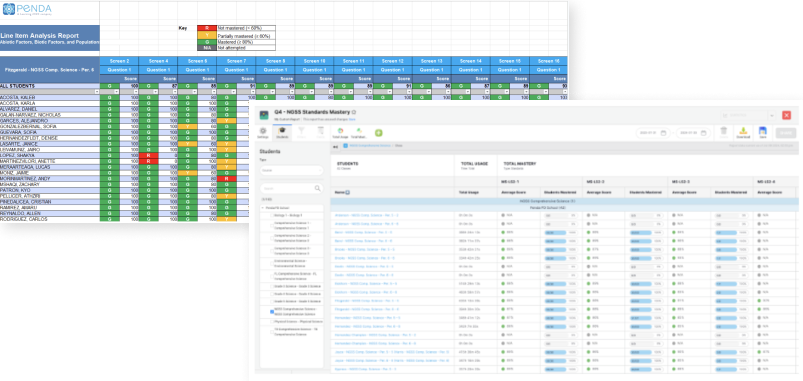The height and width of the screenshot is (381, 803).
Task: Open the Total Usage metric icon
Action: (x=340, y=133)
